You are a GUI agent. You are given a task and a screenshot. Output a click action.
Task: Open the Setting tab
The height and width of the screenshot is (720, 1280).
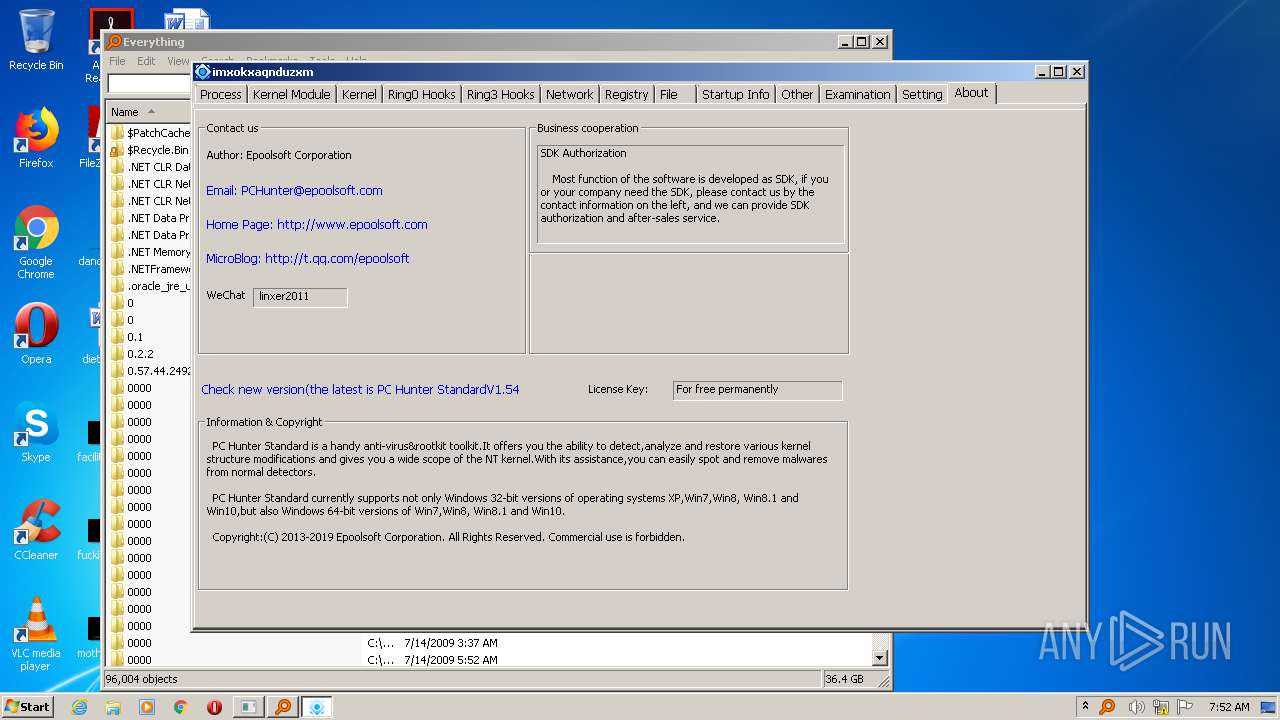[922, 94]
